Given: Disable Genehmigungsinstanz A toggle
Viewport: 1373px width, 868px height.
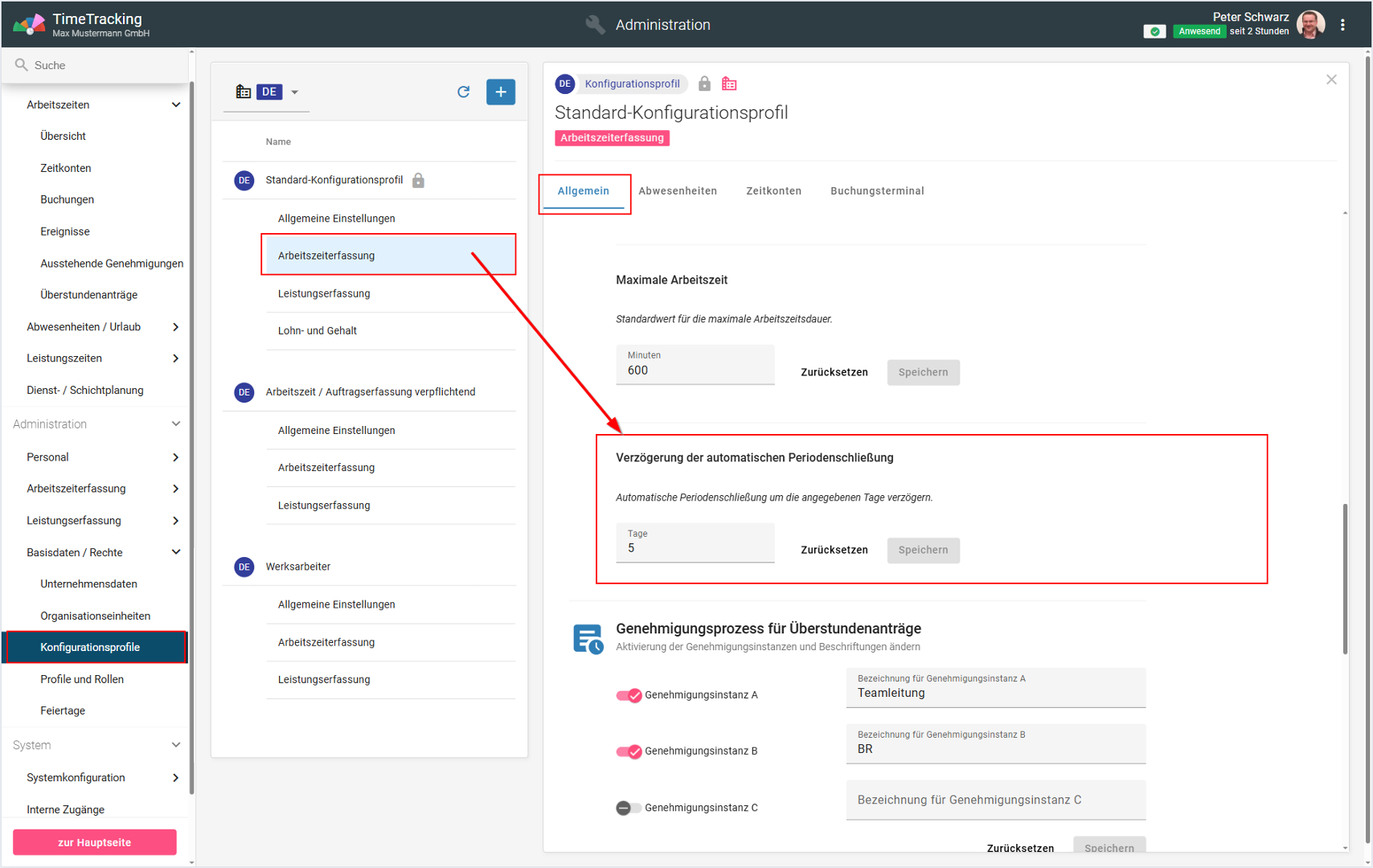Looking at the screenshot, I should [629, 695].
